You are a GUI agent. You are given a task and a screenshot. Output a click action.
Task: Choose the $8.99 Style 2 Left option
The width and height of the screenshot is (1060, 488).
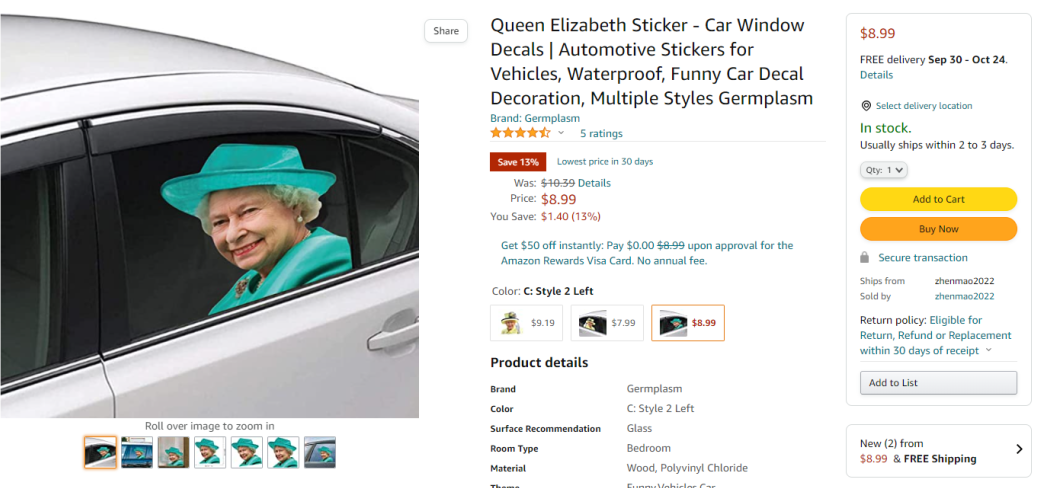[x=688, y=323]
